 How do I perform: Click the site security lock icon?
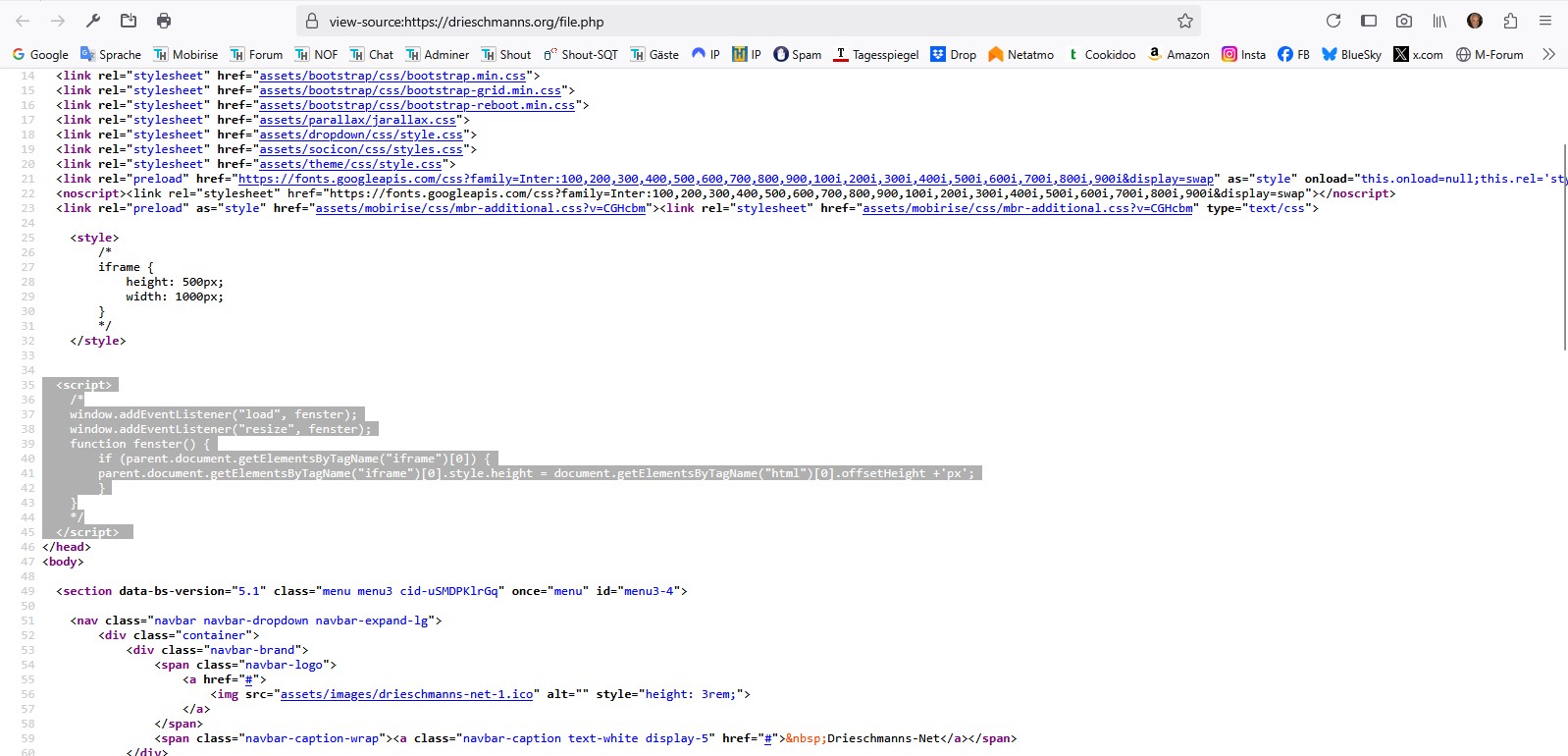click(312, 21)
